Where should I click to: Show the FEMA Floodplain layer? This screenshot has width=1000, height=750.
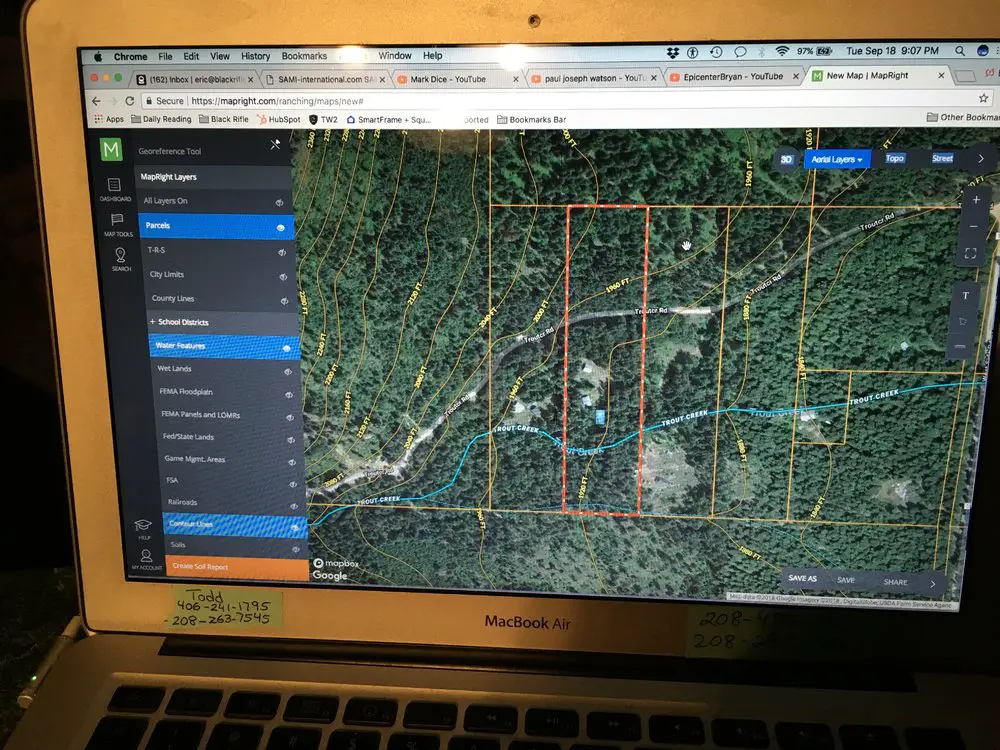point(289,395)
